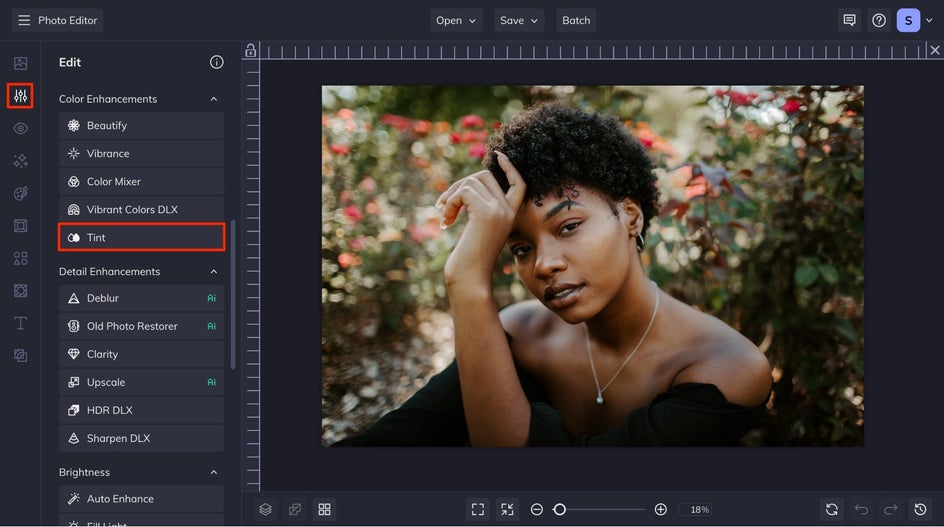
Task: Collapse the Color Enhancements section
Action: (x=214, y=99)
